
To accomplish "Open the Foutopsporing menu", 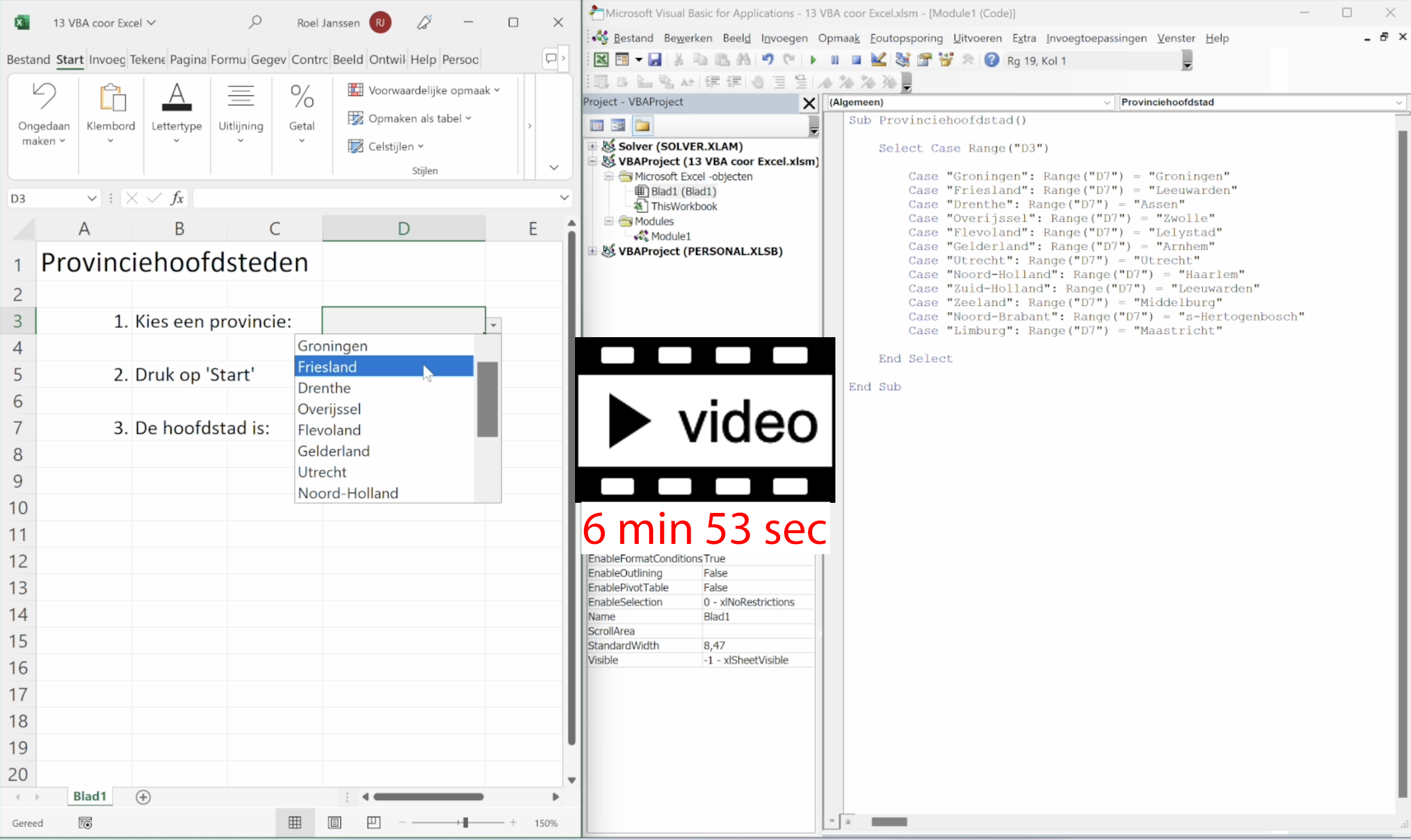I will [x=906, y=38].
